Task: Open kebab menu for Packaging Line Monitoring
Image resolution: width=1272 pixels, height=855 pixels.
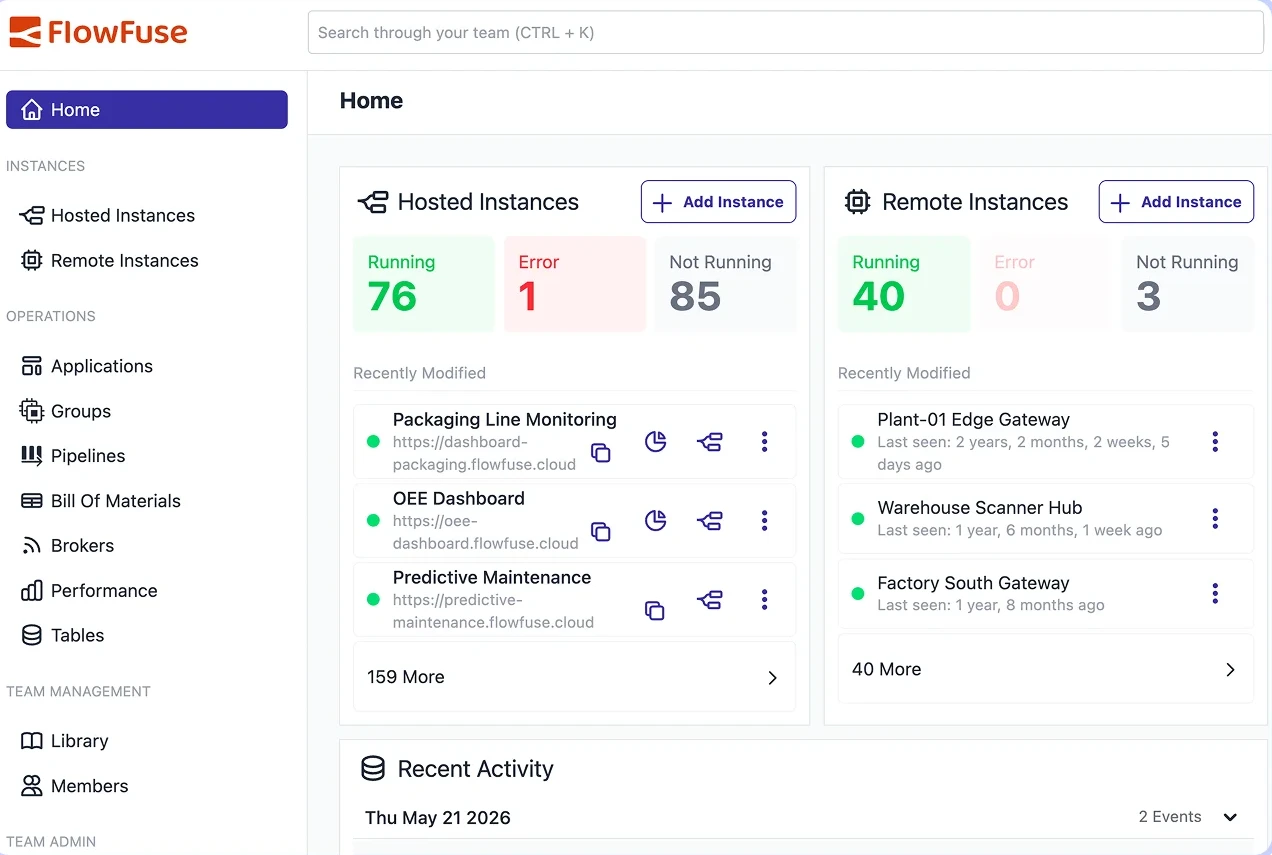Action: click(765, 441)
